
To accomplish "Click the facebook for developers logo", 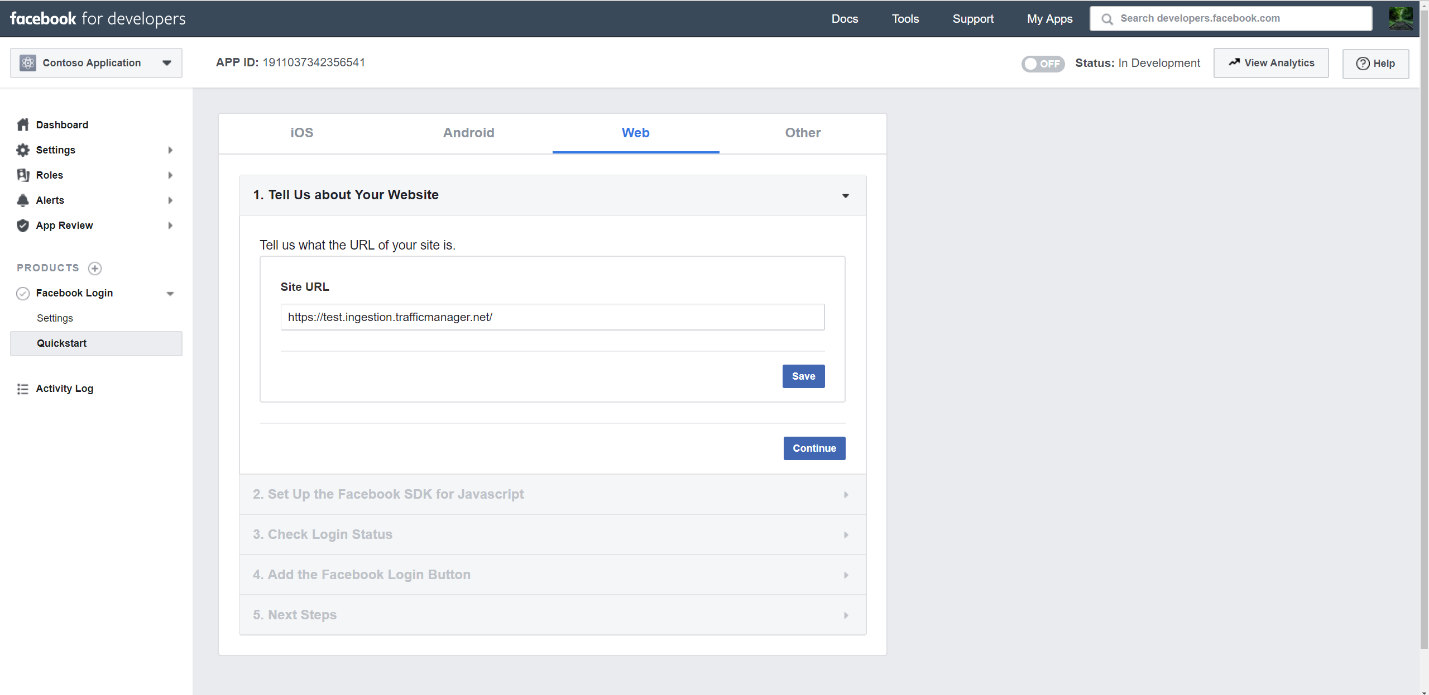I will 97,18.
